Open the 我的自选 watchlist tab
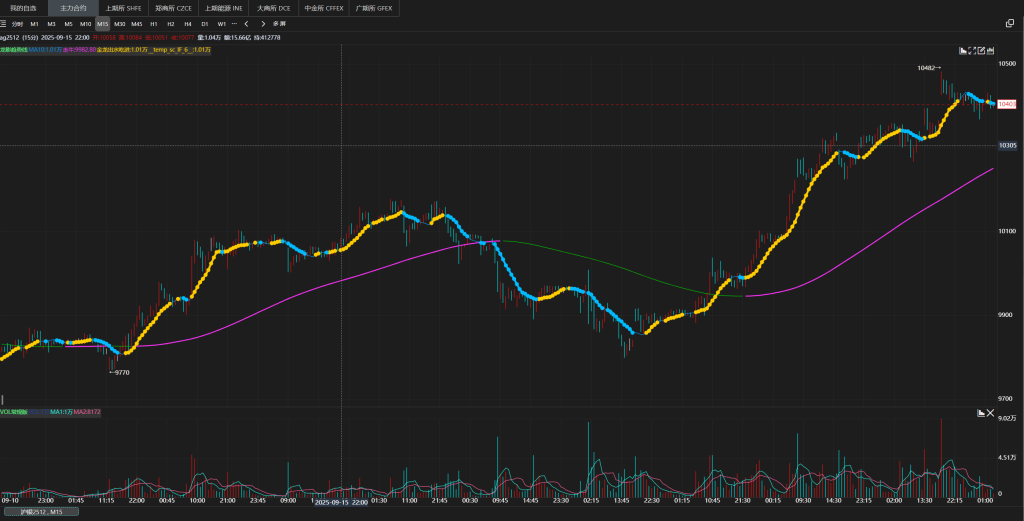1024x521 pixels. [22, 8]
